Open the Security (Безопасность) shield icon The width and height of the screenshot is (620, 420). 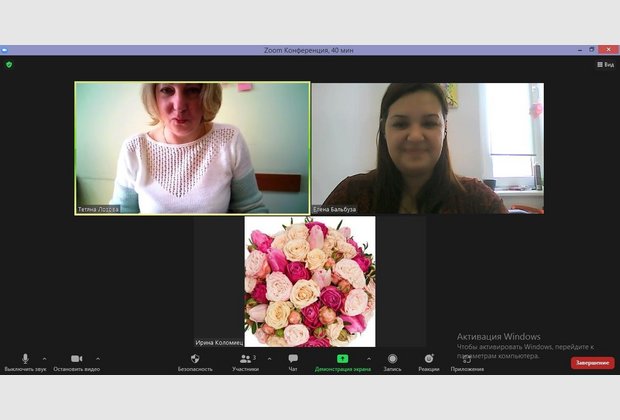pos(195,359)
